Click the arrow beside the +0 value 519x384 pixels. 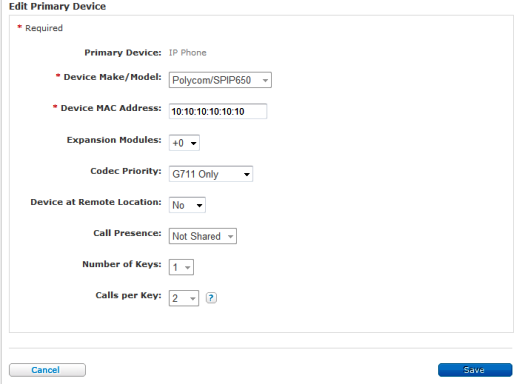click(x=193, y=143)
